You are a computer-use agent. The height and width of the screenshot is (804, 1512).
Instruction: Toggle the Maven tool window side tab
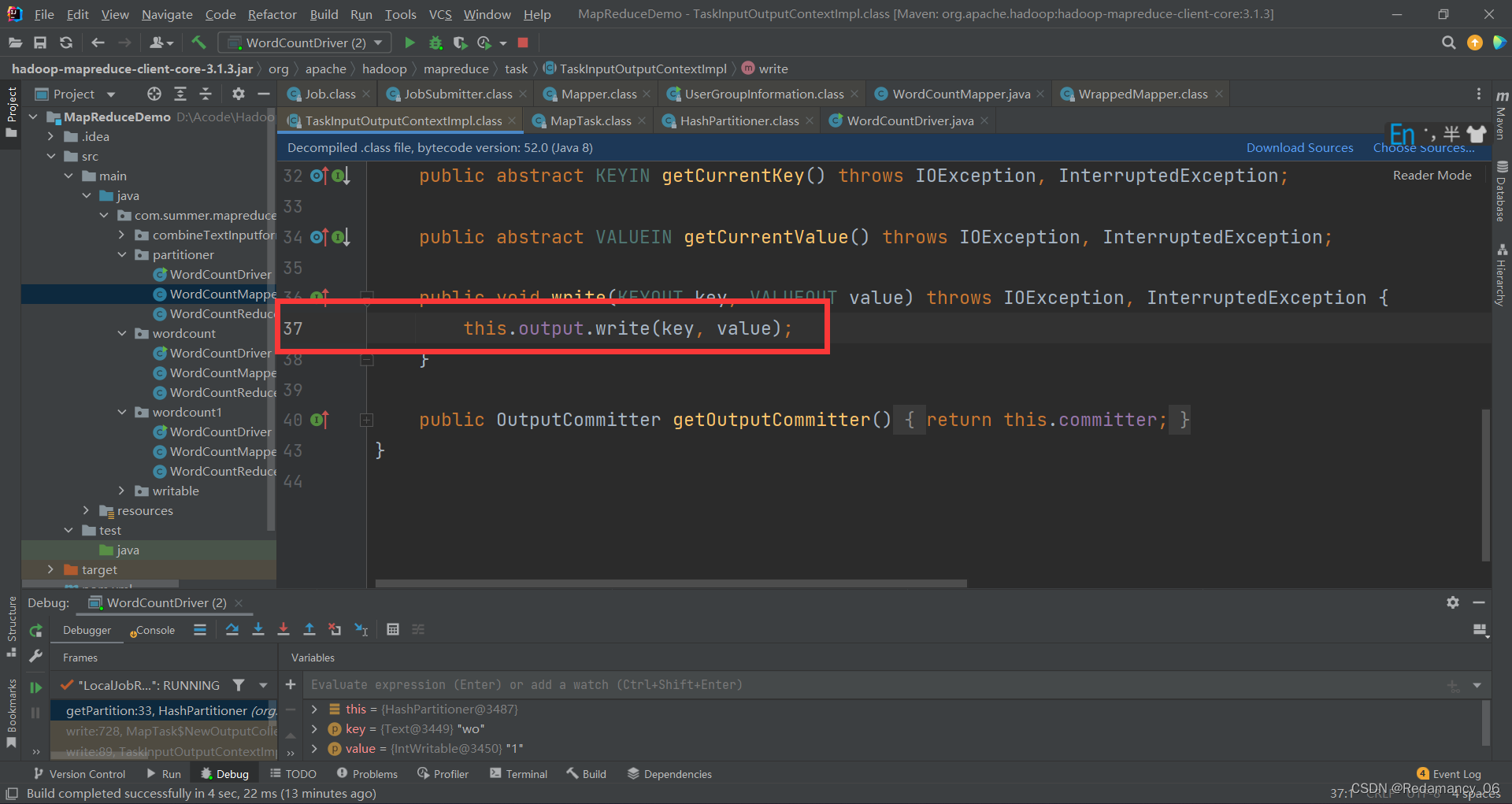tap(1502, 115)
